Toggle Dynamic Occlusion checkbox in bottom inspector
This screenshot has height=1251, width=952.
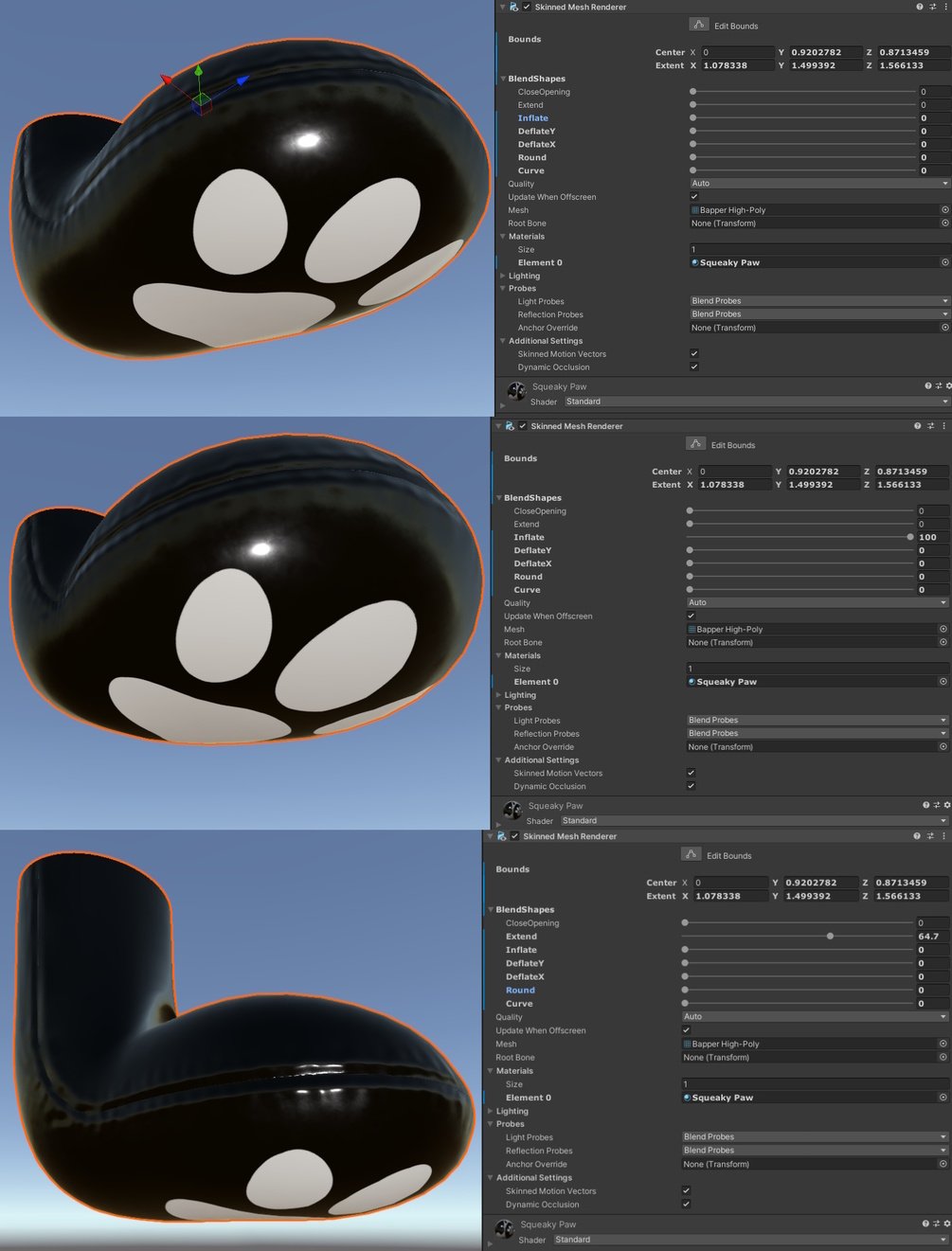click(x=686, y=1205)
